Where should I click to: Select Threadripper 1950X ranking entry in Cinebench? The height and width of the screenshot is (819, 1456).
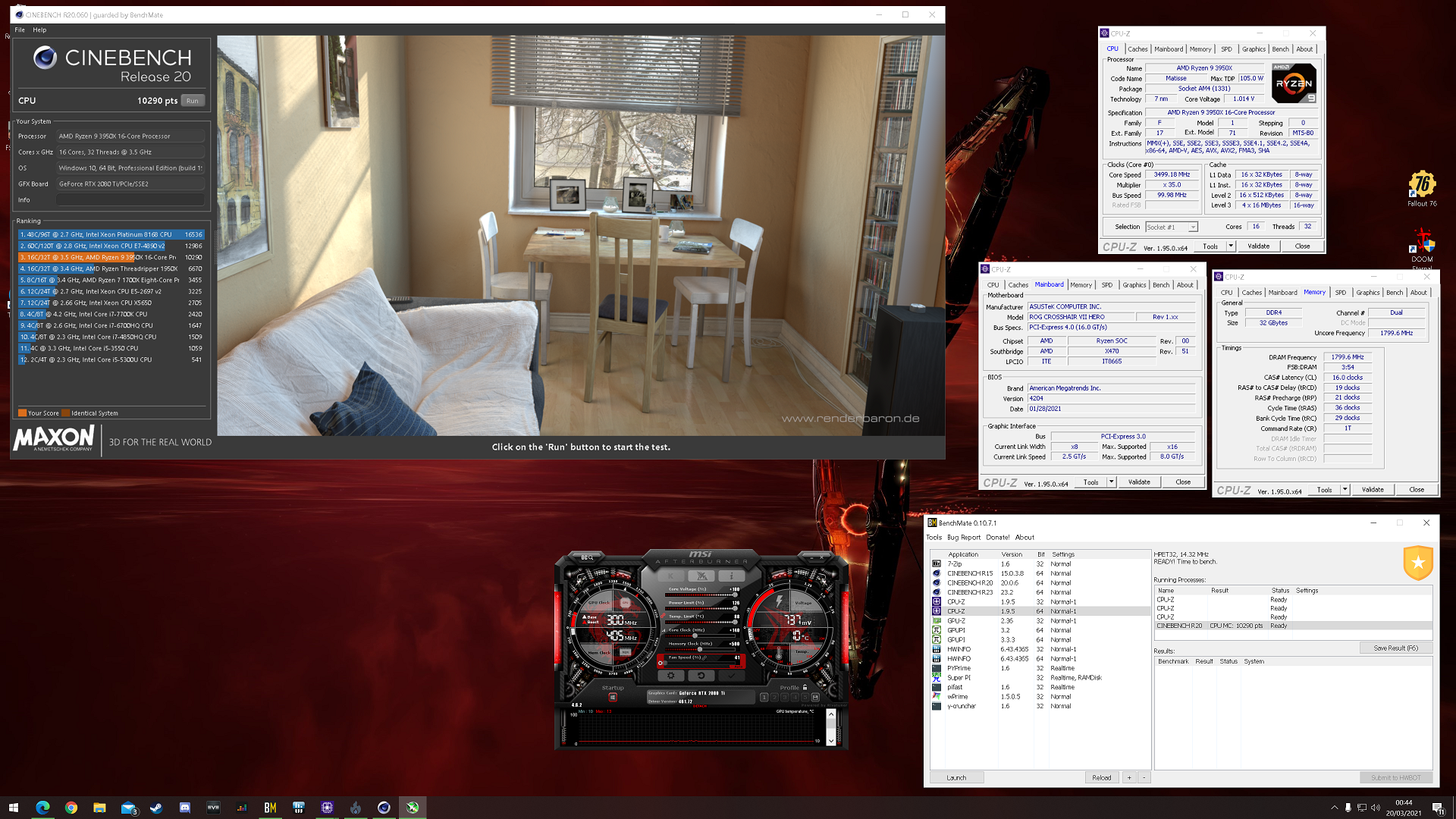coord(111,269)
